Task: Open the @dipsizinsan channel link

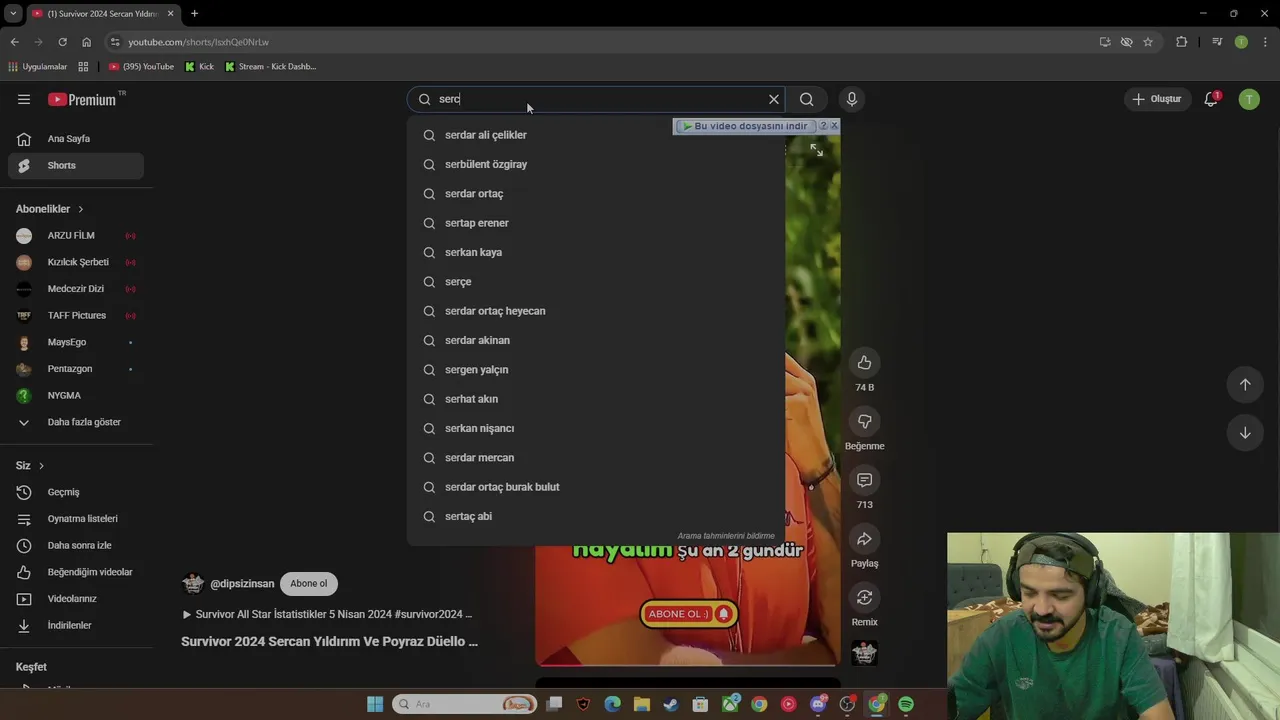Action: (242, 584)
